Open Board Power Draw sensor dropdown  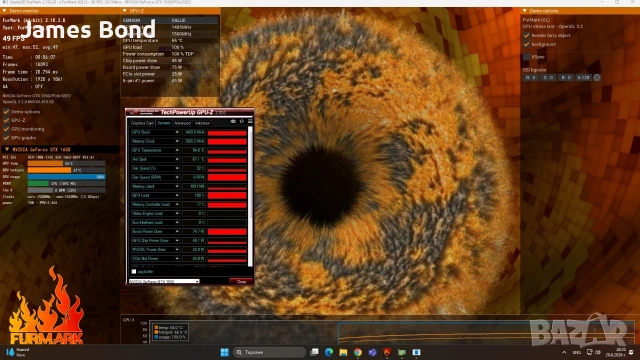point(177,231)
